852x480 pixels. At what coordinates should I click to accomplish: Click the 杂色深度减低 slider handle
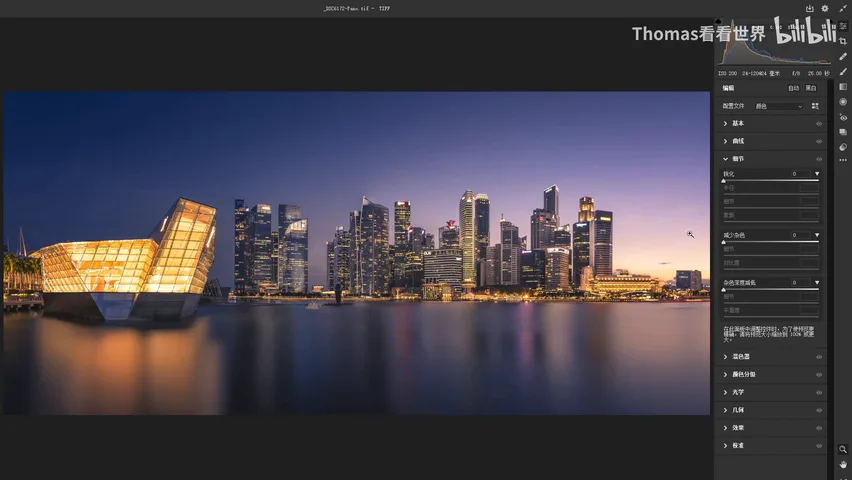pos(723,289)
